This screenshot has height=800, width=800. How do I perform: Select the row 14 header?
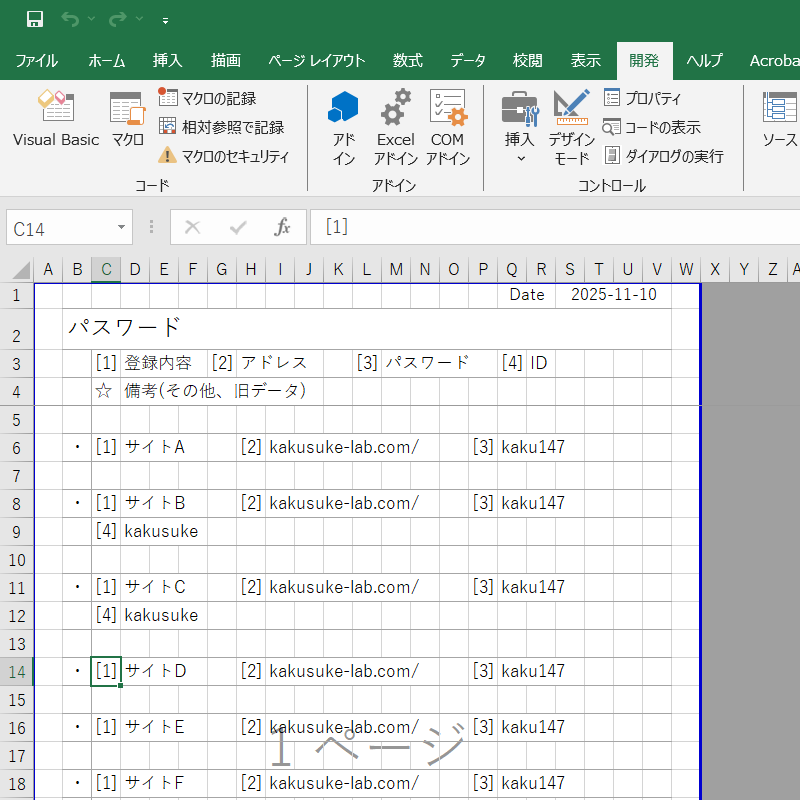[x=16, y=671]
